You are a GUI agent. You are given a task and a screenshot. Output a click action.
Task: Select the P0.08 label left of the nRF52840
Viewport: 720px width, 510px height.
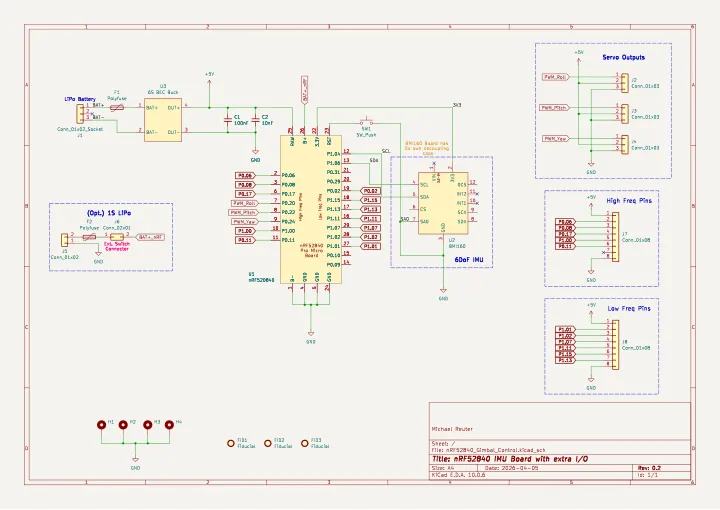[245, 185]
